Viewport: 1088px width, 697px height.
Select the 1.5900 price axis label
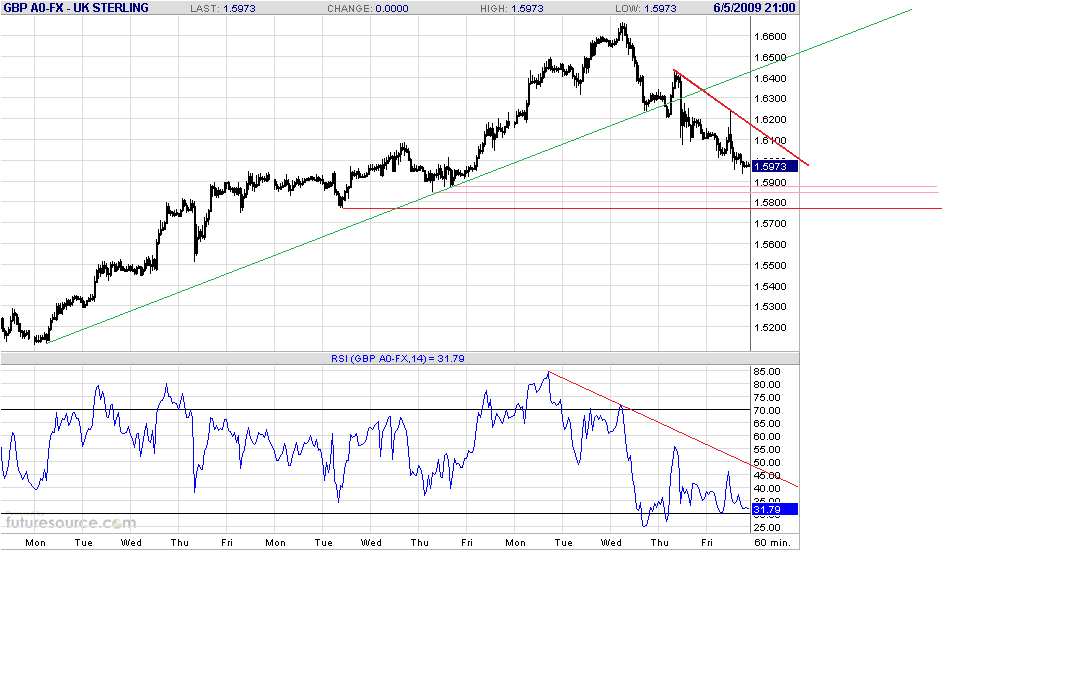coord(770,183)
